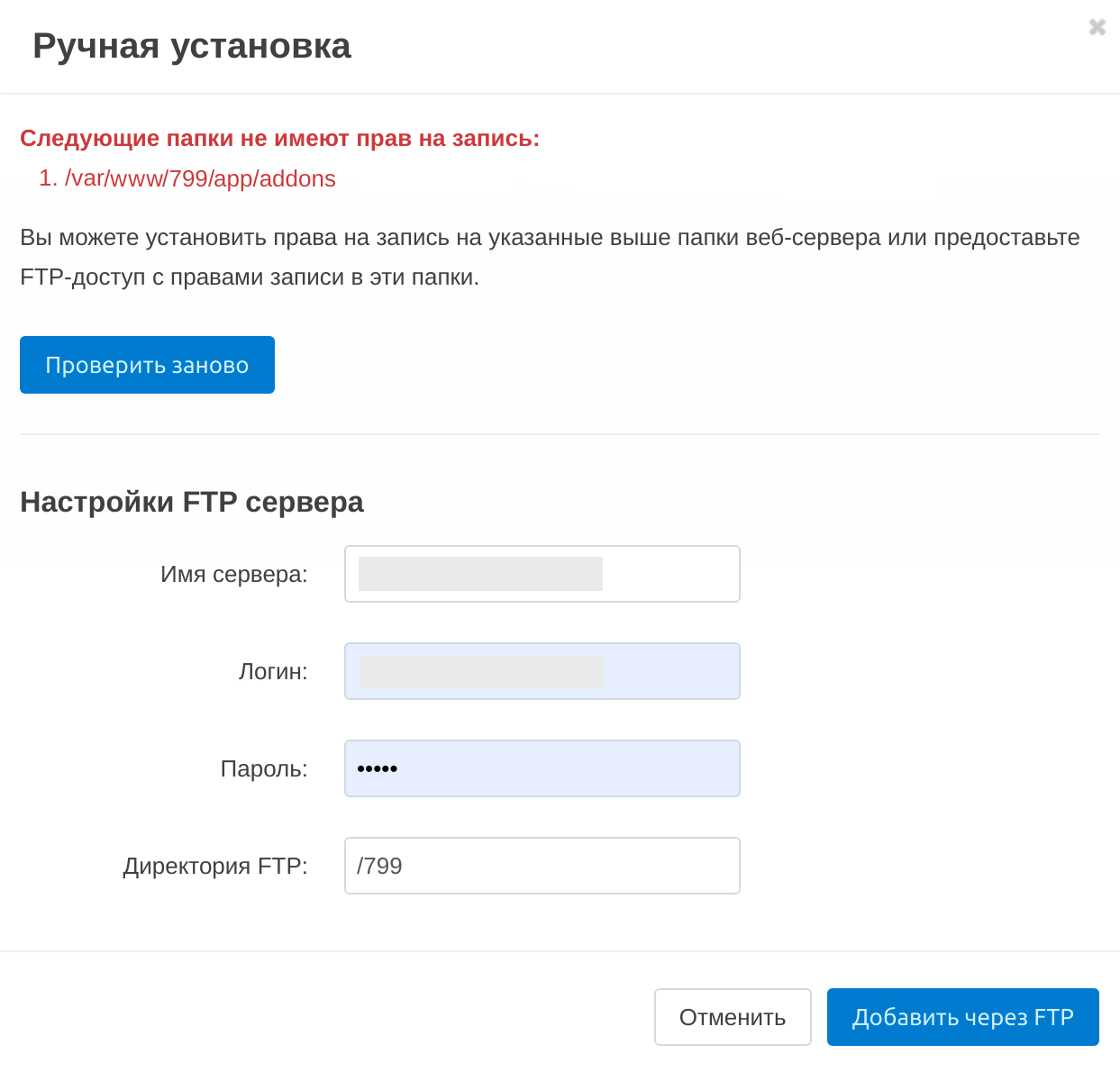Close the Ручная установка dialog
This screenshot has width=1120, height=1081.
tap(1097, 27)
